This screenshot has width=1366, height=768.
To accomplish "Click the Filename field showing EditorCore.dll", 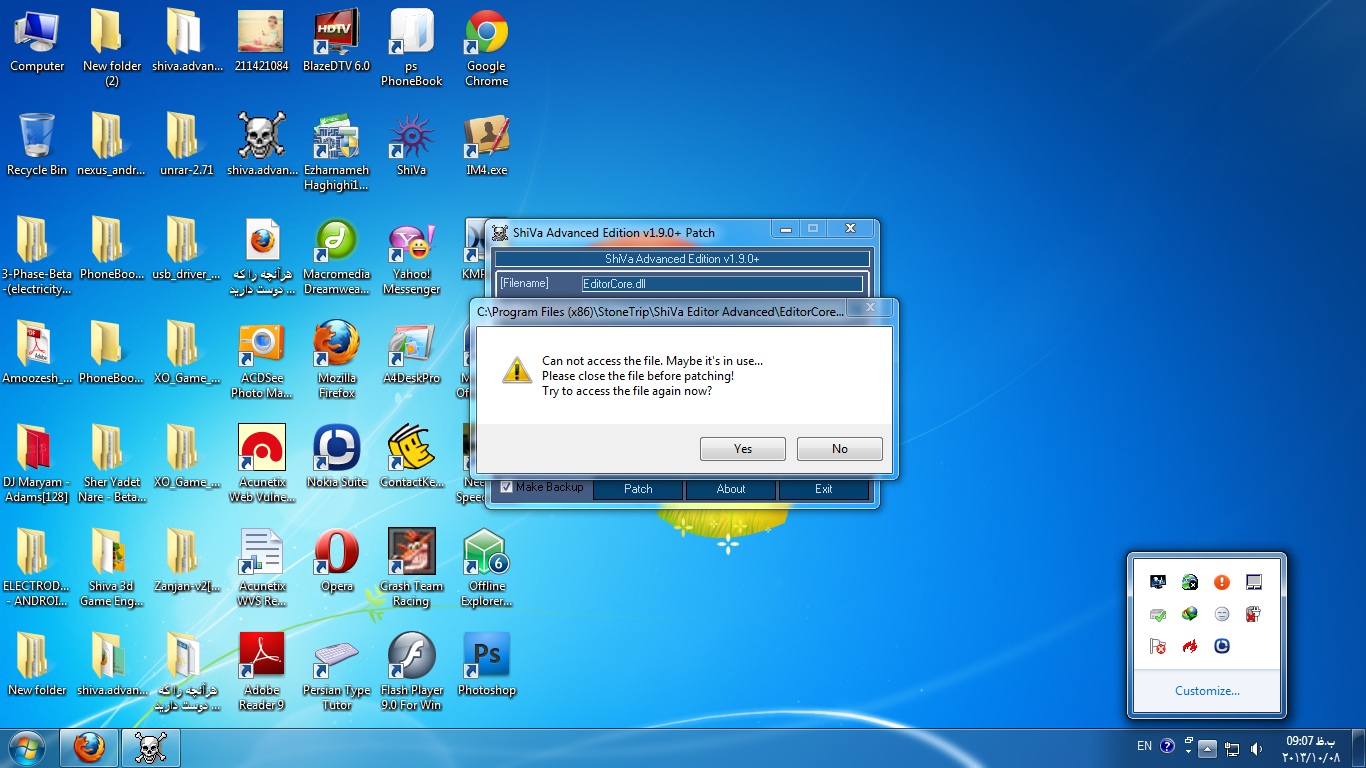I will (722, 284).
